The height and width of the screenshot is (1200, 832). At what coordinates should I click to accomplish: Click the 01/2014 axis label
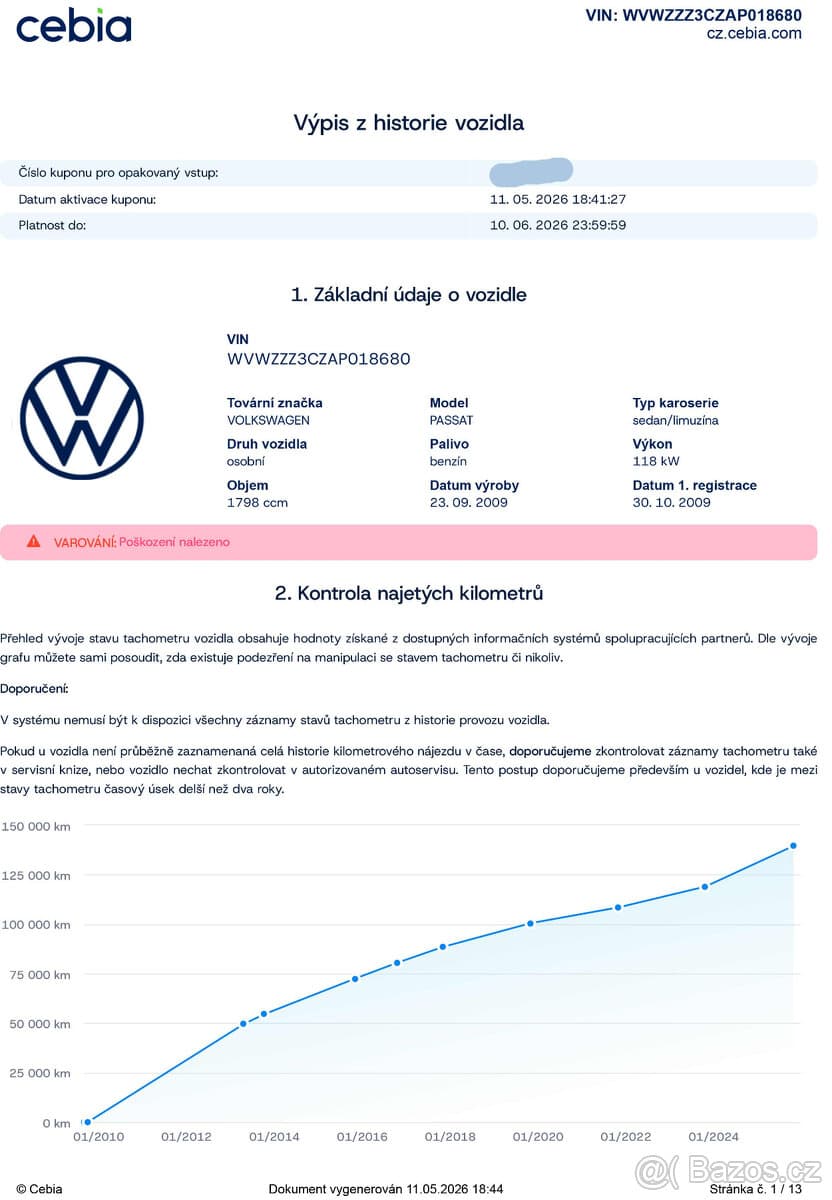tap(274, 1137)
